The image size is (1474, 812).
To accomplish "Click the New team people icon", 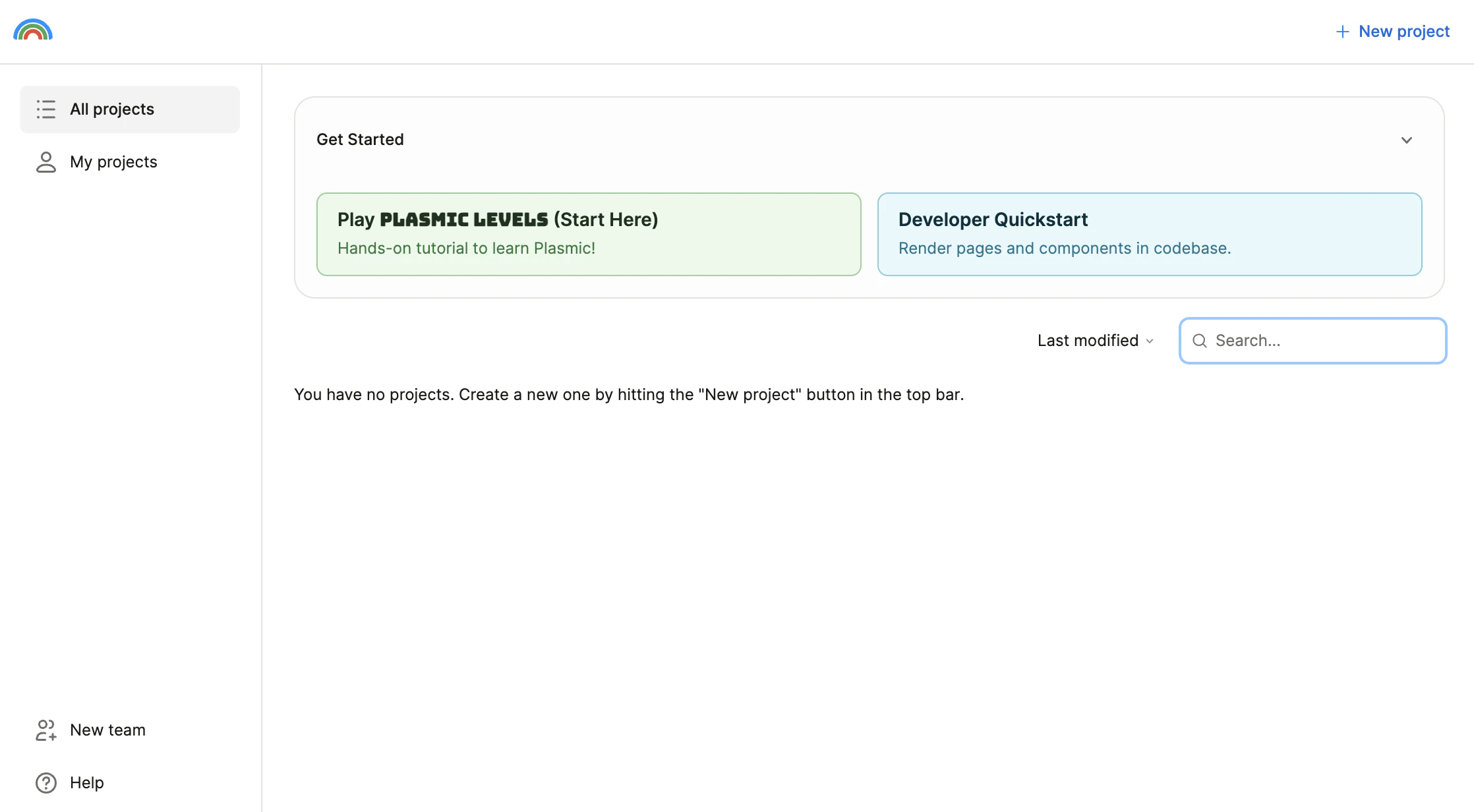I will 46,730.
